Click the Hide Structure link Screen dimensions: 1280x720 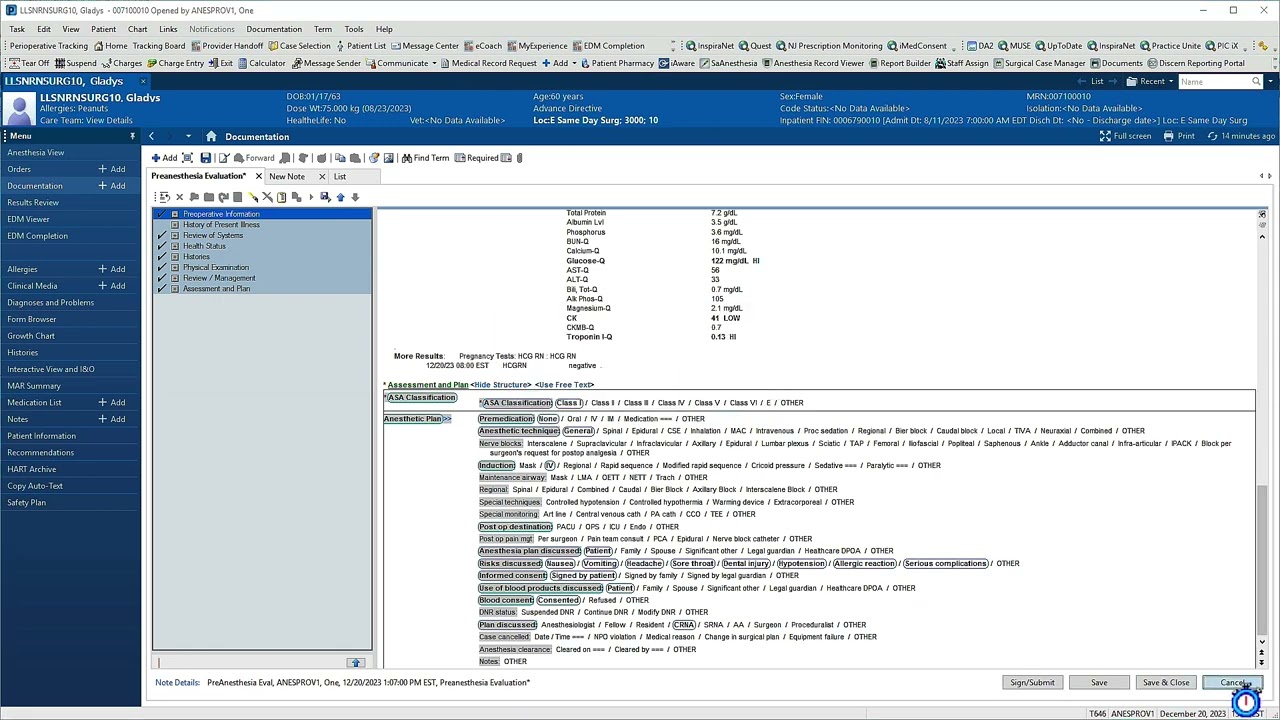502,385
